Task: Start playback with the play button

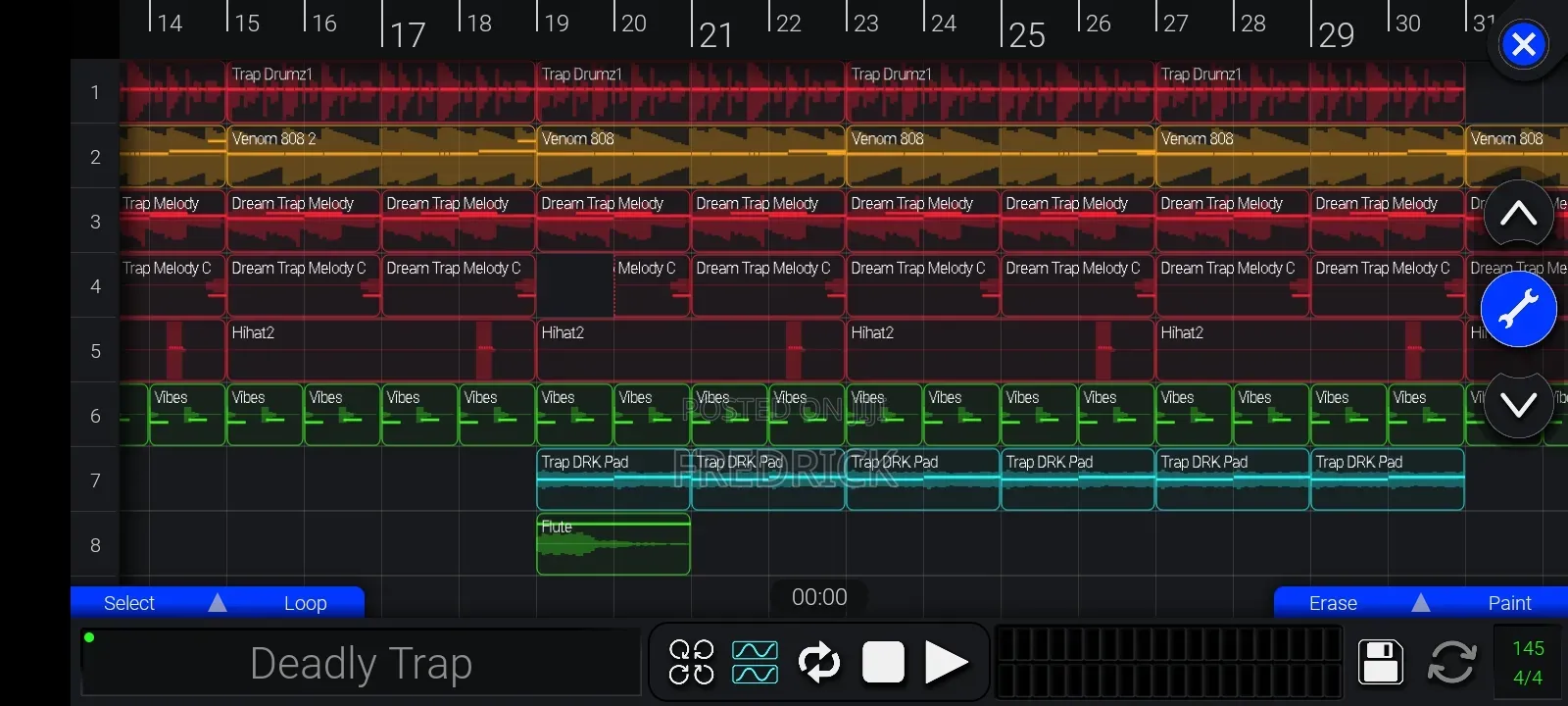Action: 946,662
